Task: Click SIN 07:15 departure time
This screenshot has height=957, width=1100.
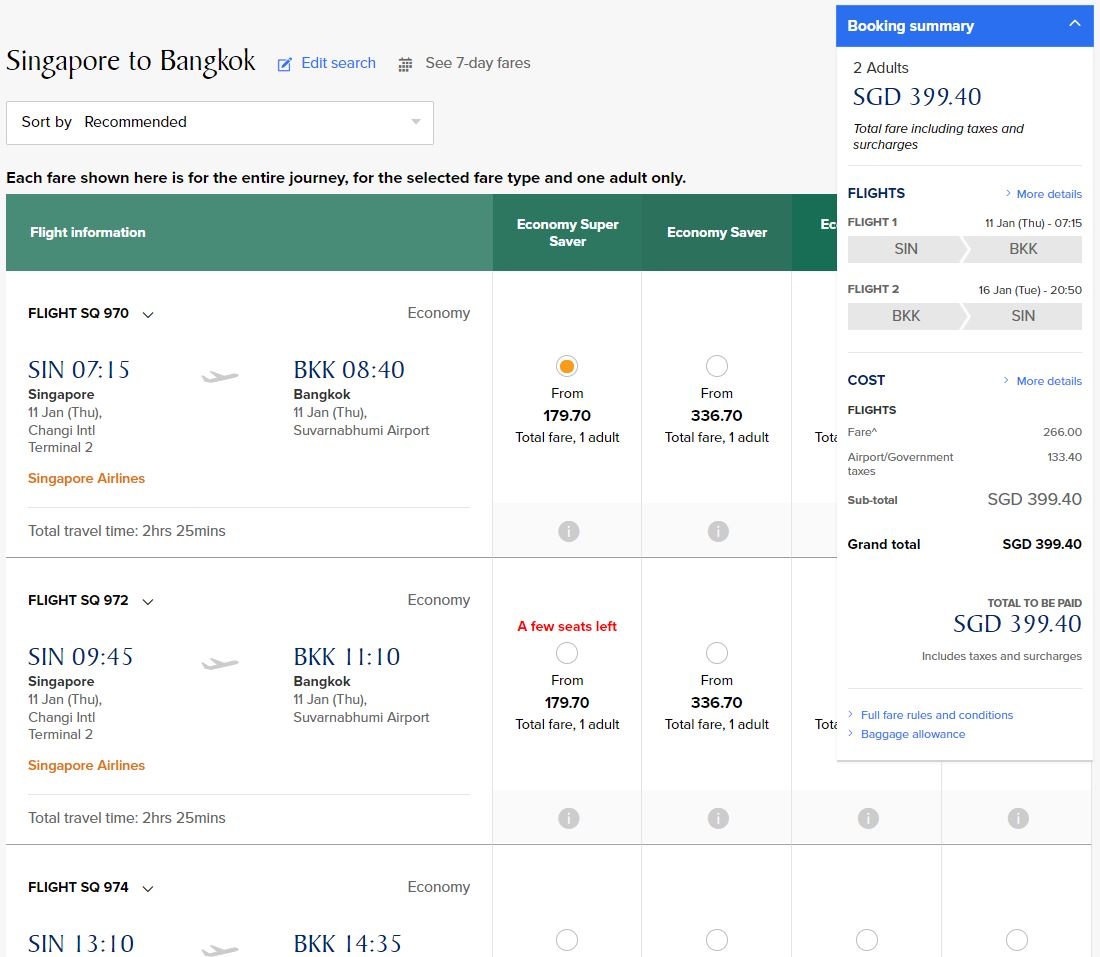Action: pos(79,370)
